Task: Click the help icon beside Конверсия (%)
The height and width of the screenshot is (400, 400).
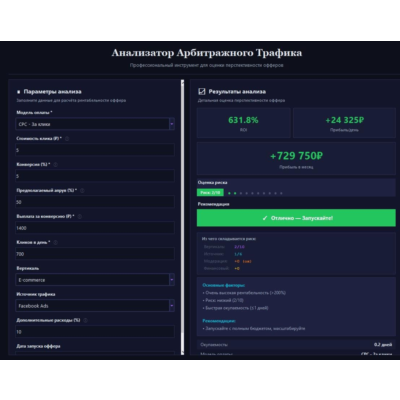Action: point(55,164)
